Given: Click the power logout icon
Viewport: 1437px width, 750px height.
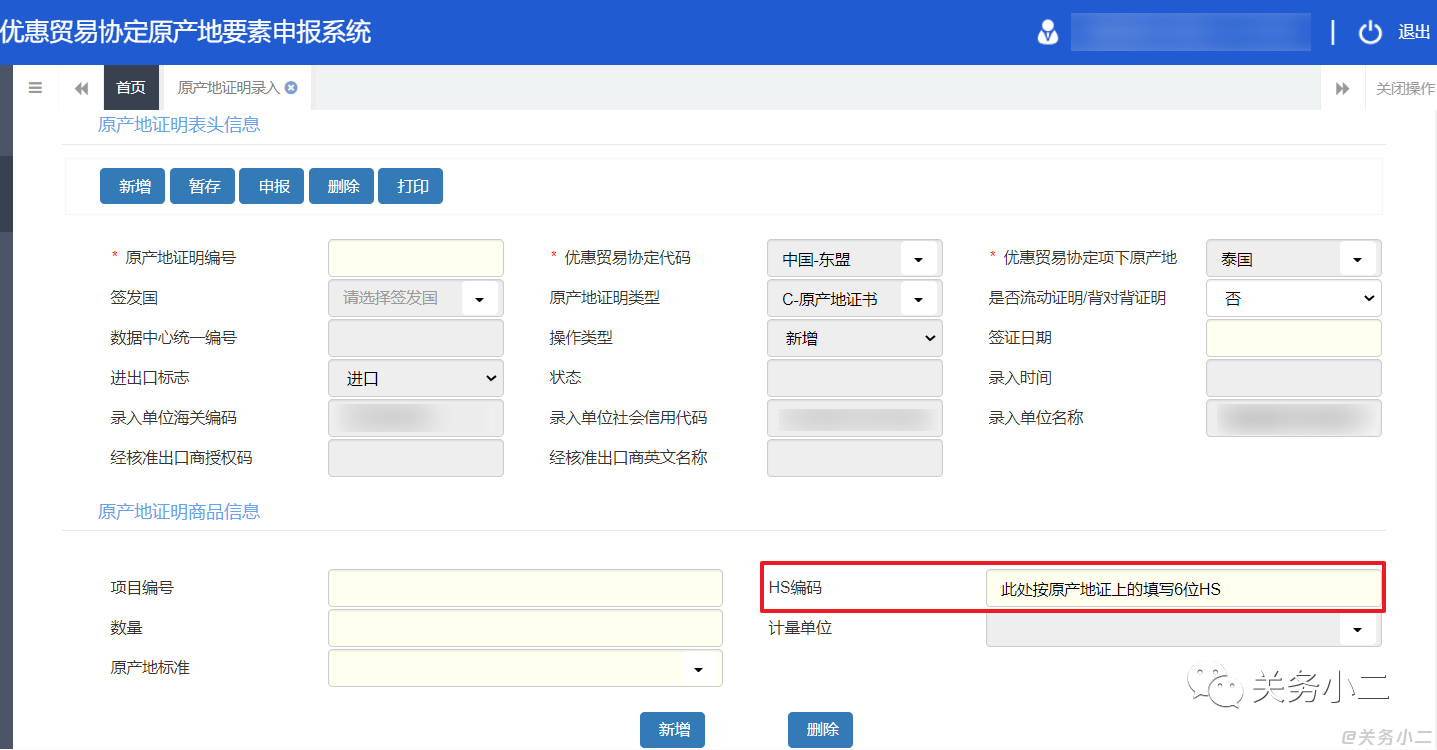Looking at the screenshot, I should [1370, 32].
